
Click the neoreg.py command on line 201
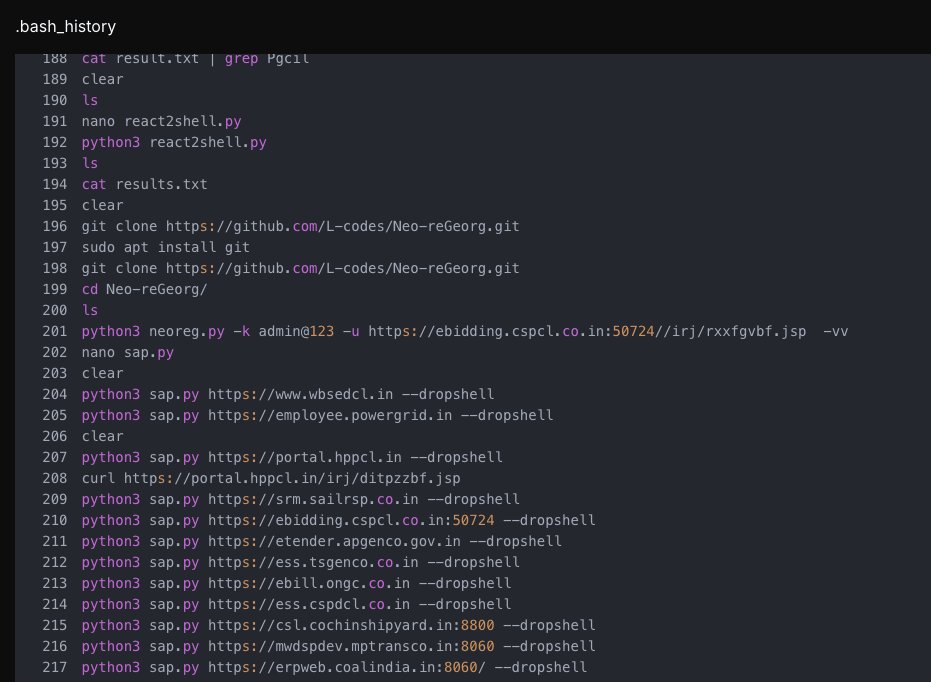pos(465,331)
